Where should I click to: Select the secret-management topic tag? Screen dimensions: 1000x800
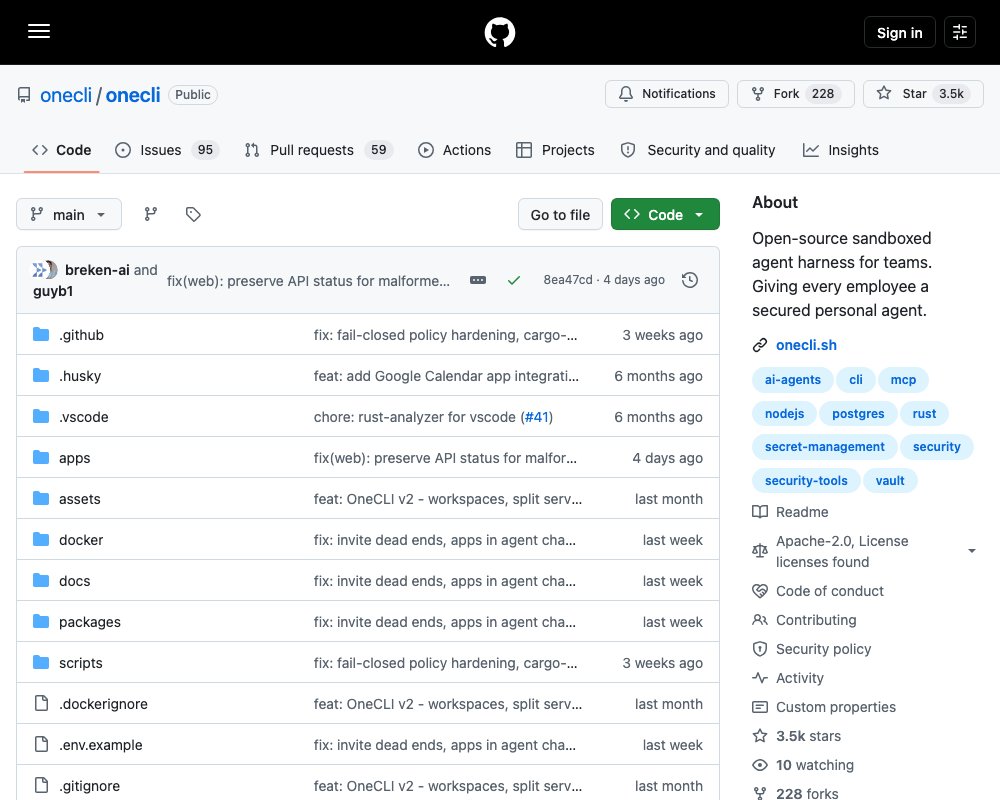click(825, 447)
